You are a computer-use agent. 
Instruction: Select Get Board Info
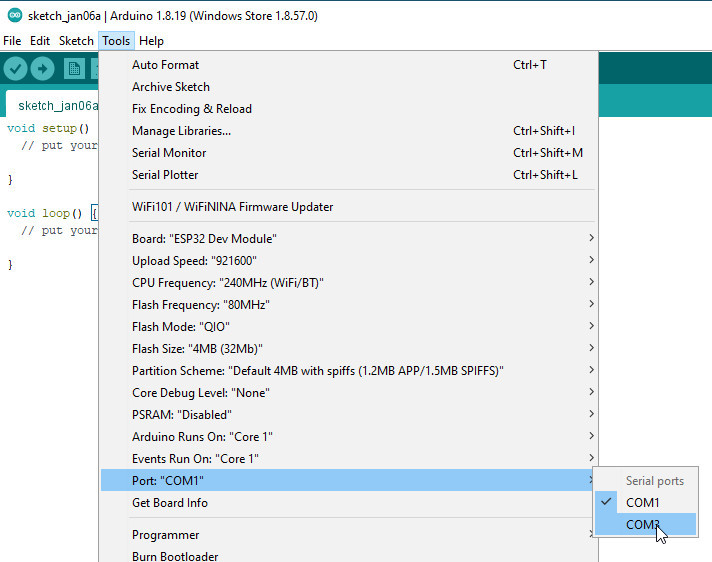(x=348, y=503)
